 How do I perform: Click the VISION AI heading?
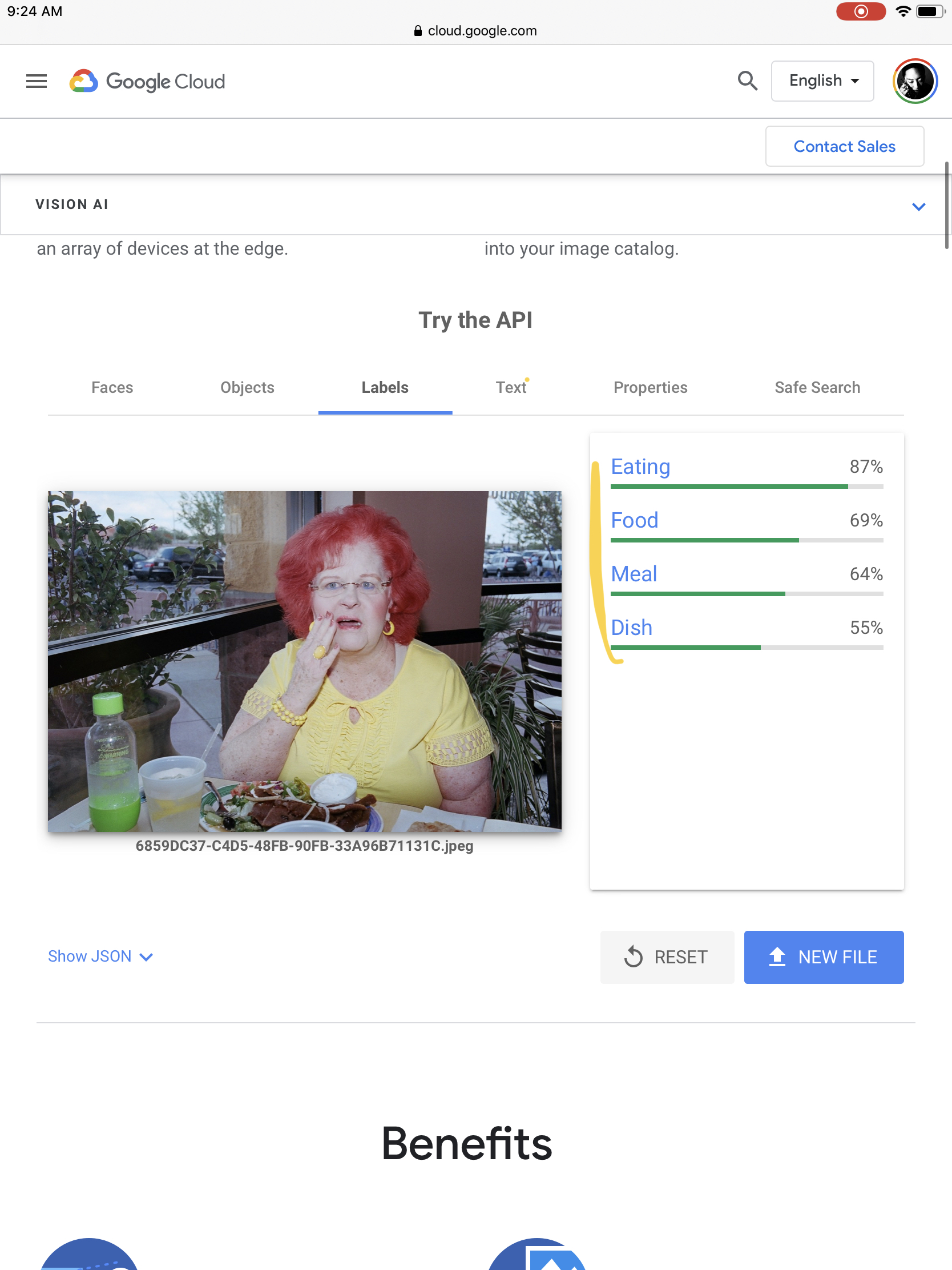[72, 204]
